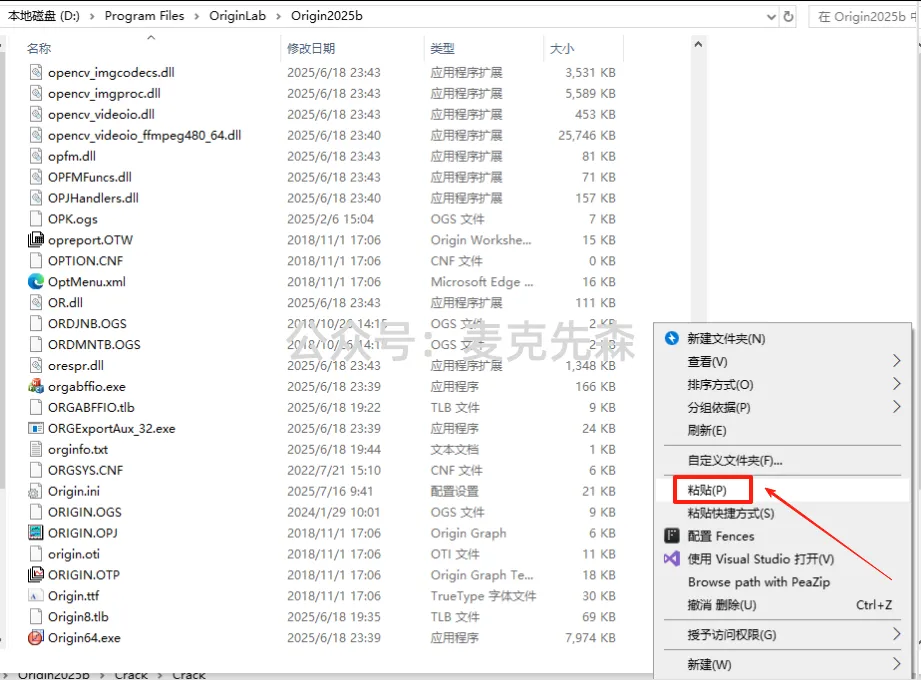Screen dimensions: 921x680
Task: Choose 撤消 删除(U) menu entry
Action: tap(722, 605)
